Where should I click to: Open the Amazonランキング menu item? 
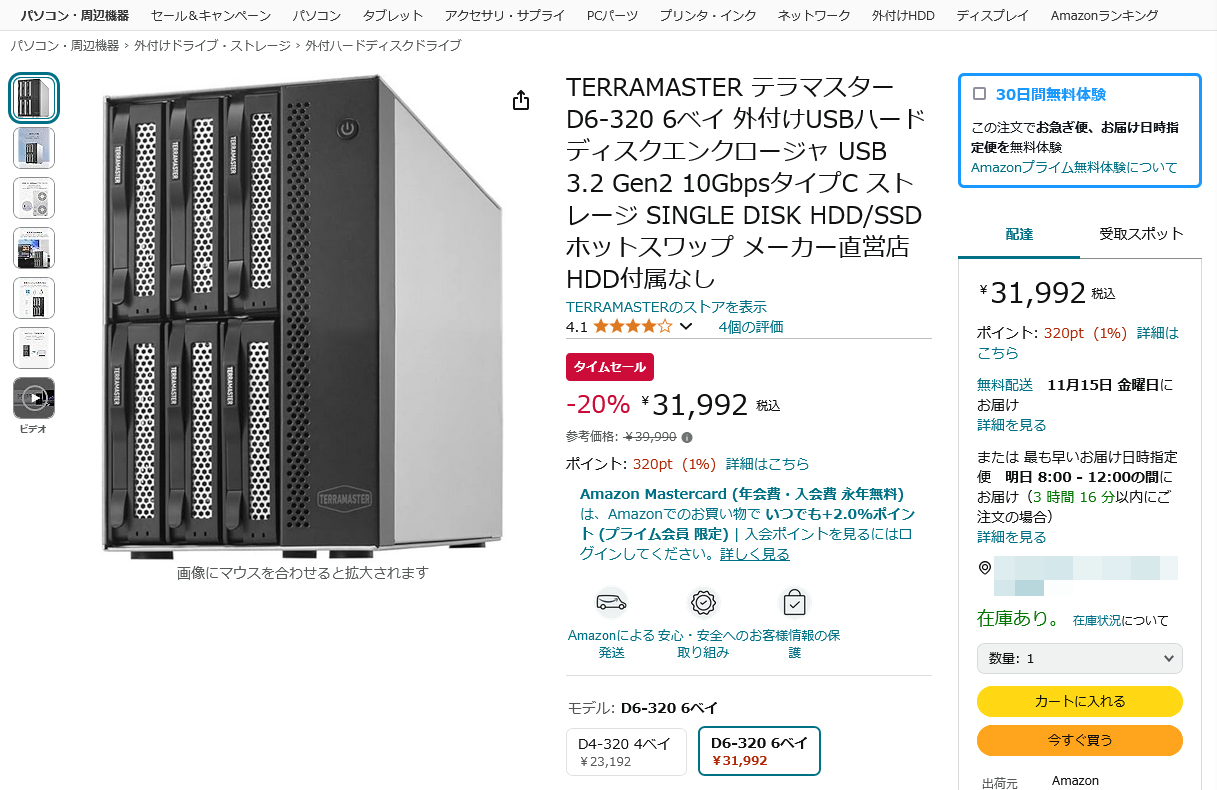click(x=1105, y=16)
